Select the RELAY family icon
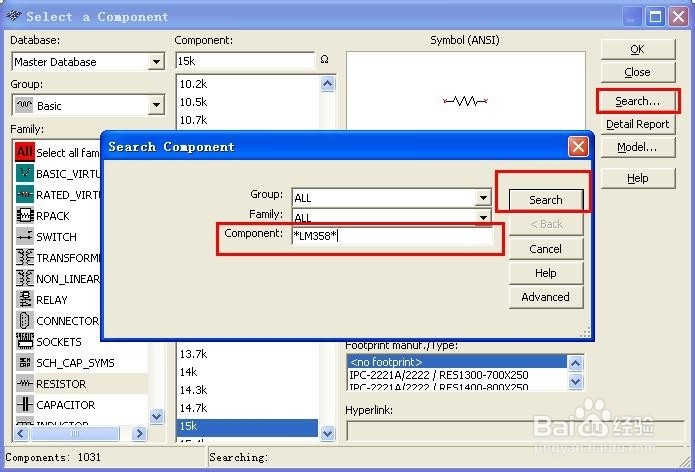 point(25,299)
